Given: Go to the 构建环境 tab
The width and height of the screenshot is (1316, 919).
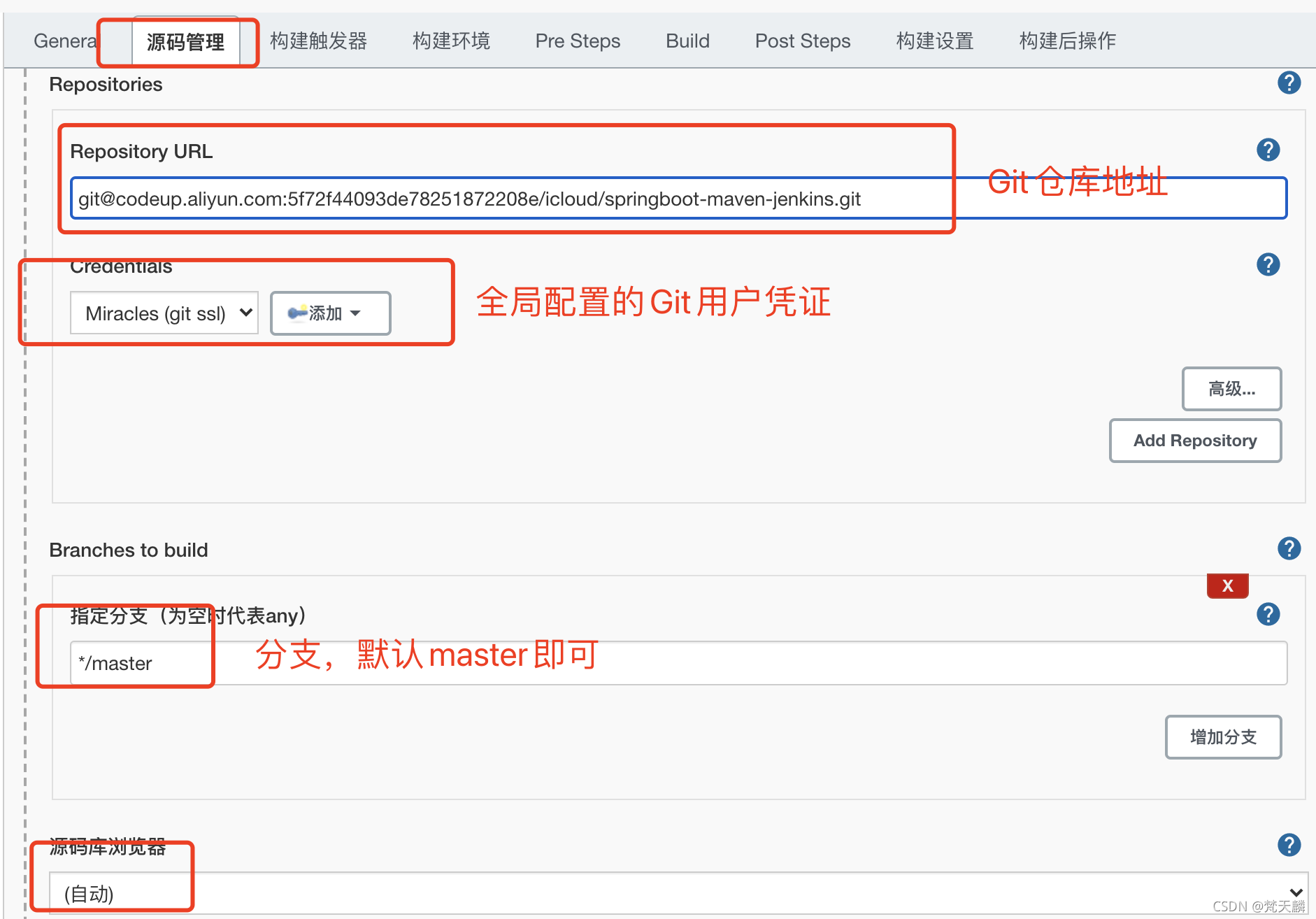Looking at the screenshot, I should [x=451, y=41].
